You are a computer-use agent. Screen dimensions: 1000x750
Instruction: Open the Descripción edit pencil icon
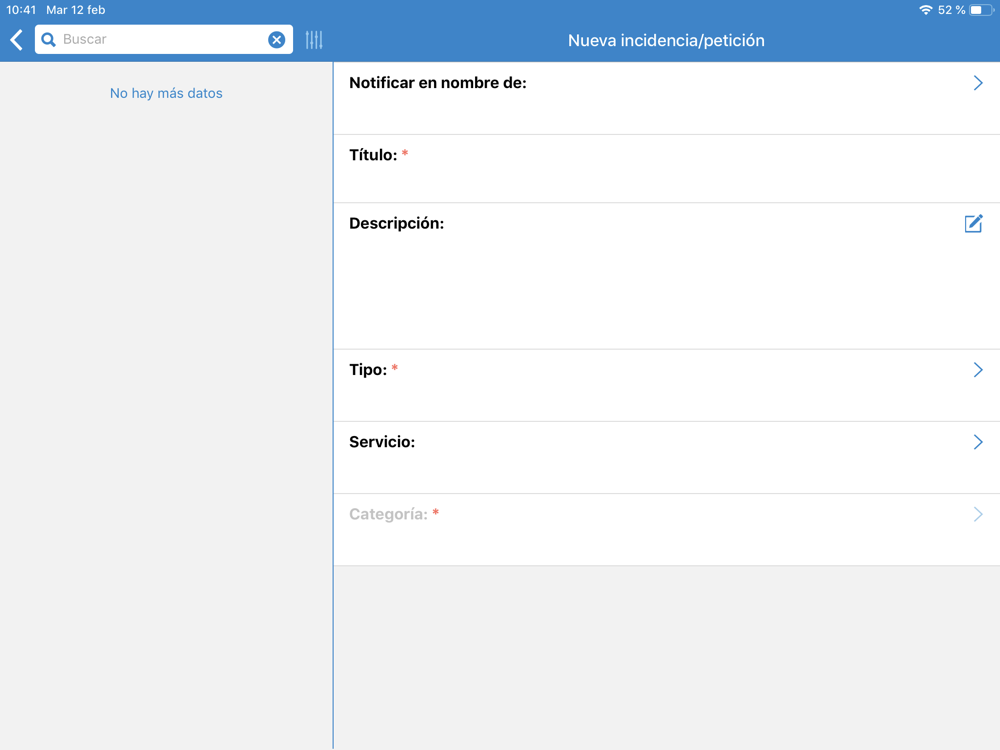click(973, 223)
